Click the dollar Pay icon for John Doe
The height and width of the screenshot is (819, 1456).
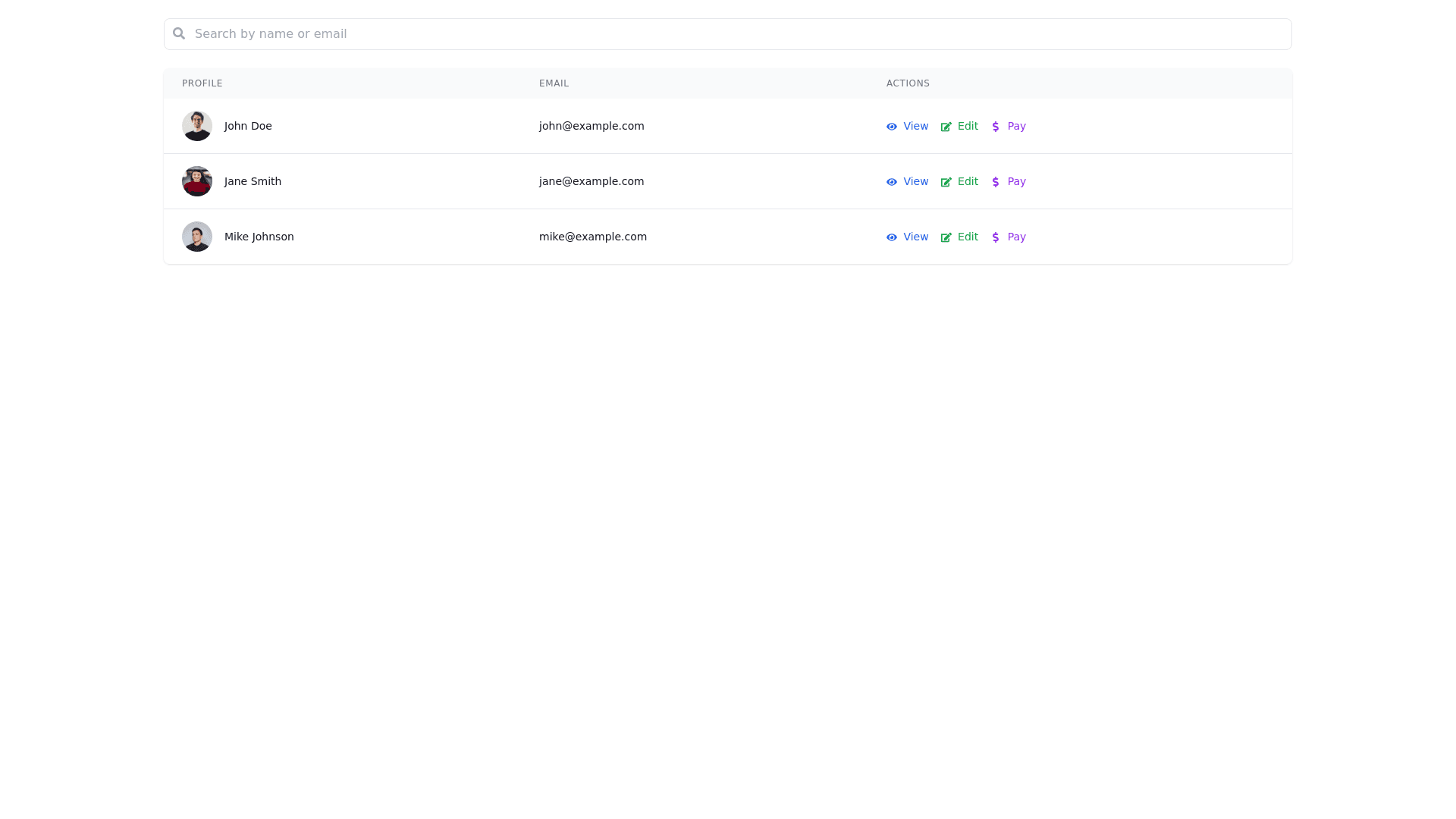tap(996, 127)
